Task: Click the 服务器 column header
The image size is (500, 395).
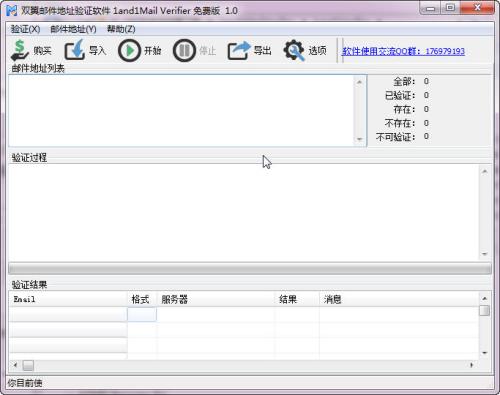Action: [216, 299]
